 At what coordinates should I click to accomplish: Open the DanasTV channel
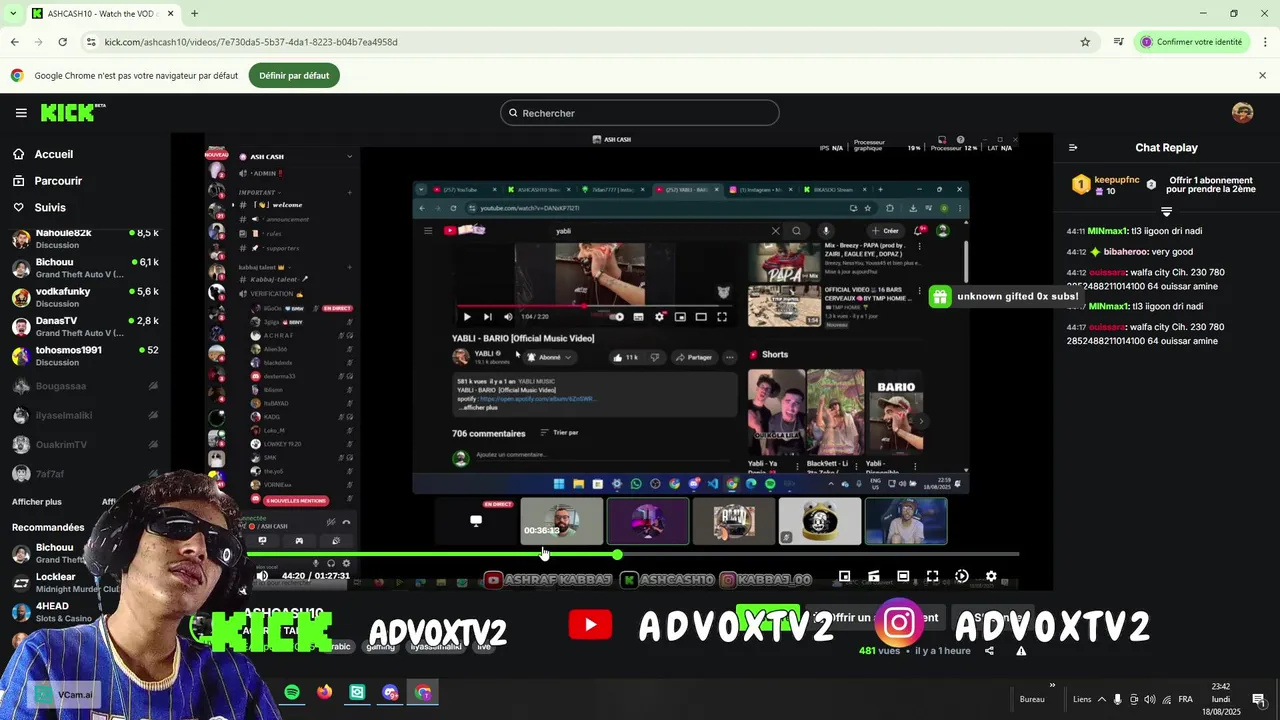[x=85, y=326]
